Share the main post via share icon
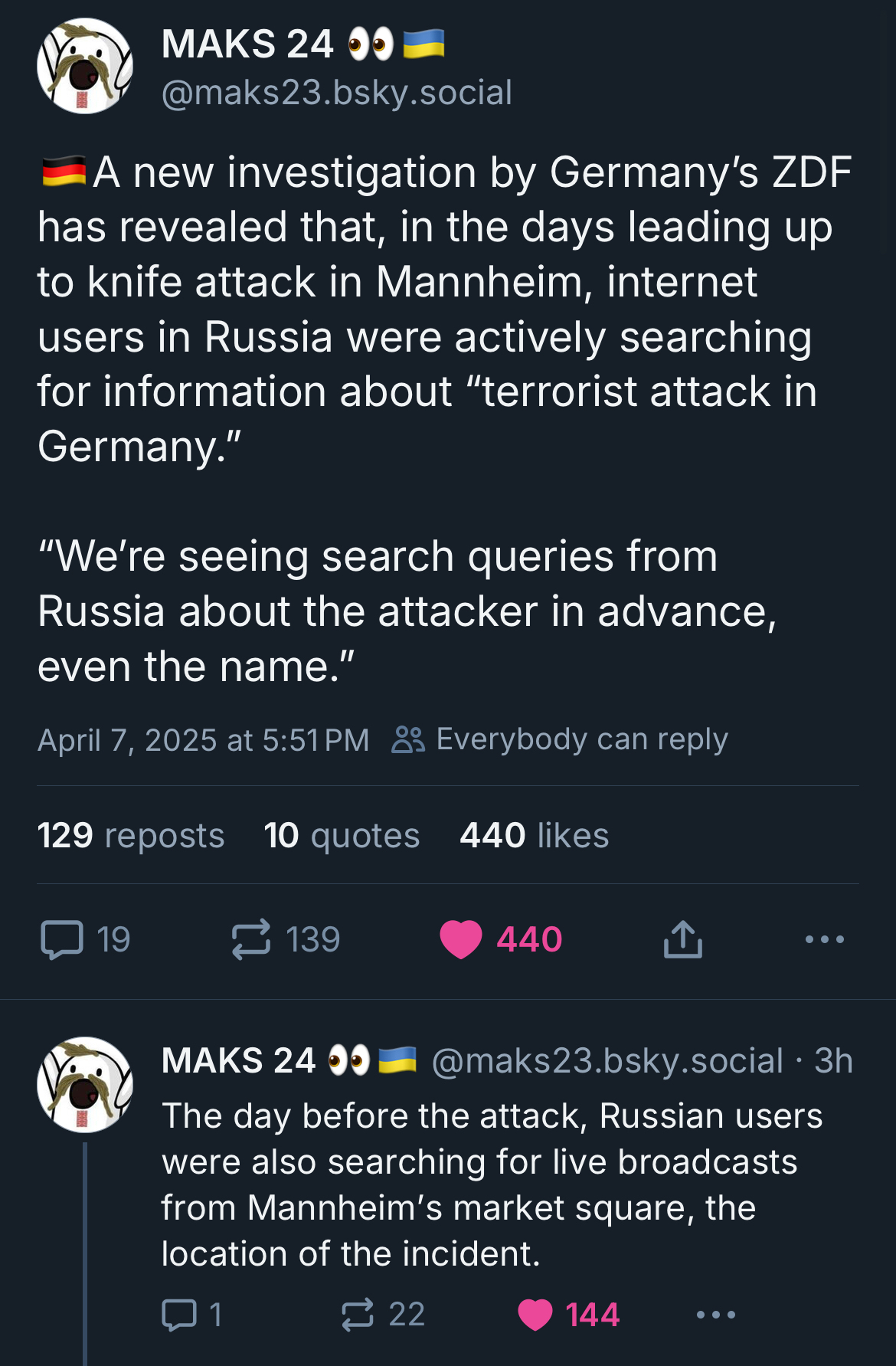The height and width of the screenshot is (1366, 896). (682, 939)
